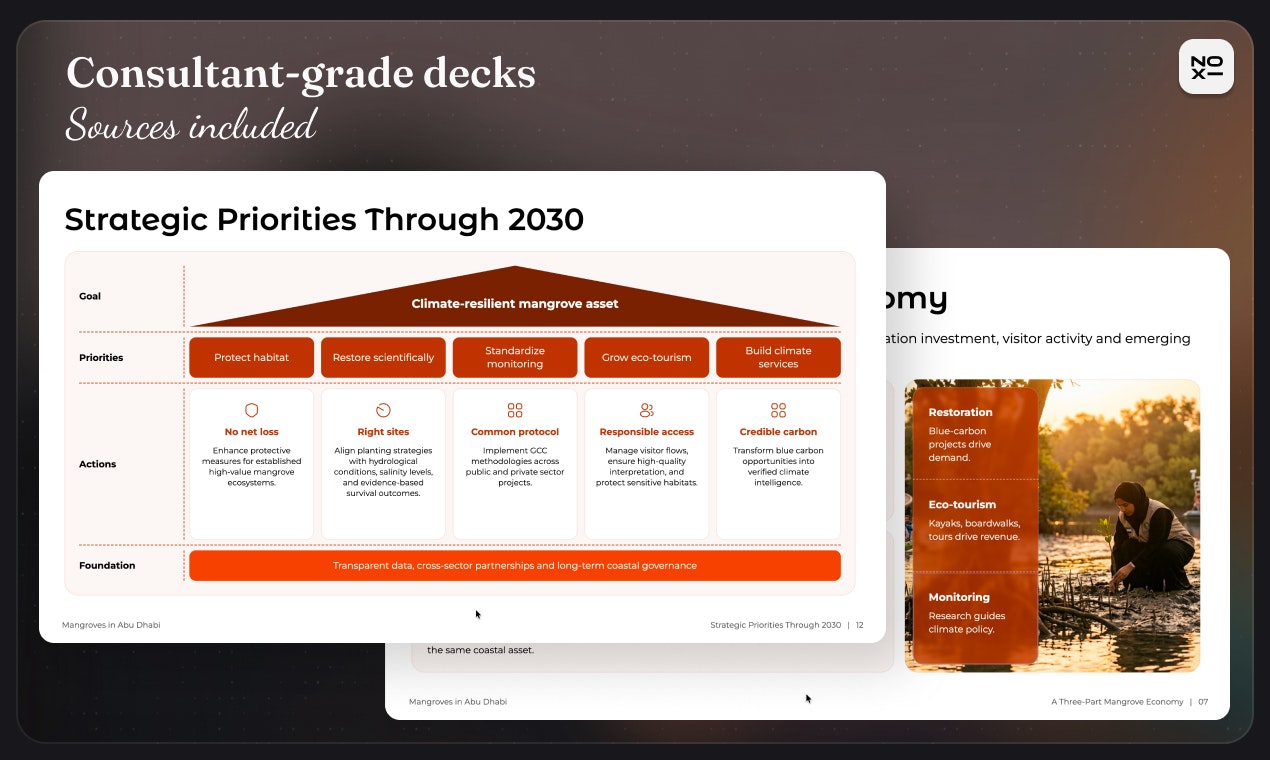1270x760 pixels.
Task: Click the 'Common protocol' action card title
Action: tap(515, 432)
